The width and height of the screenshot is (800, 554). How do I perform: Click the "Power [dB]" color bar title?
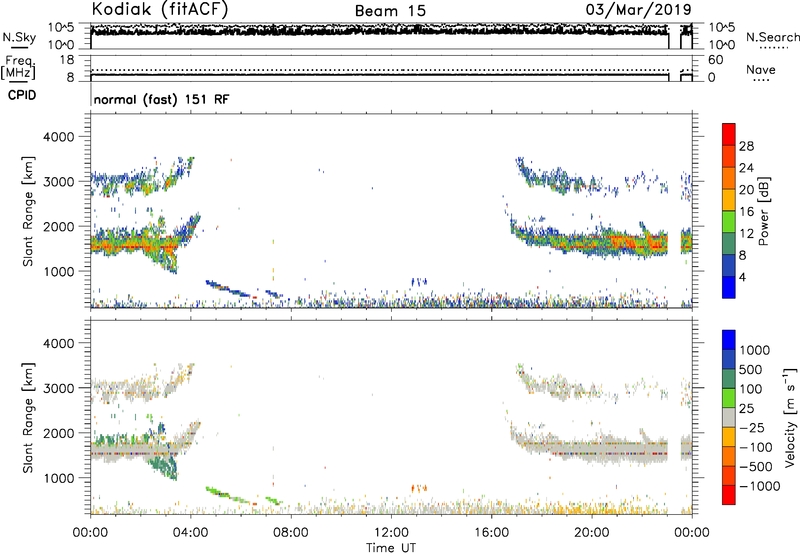[763, 211]
